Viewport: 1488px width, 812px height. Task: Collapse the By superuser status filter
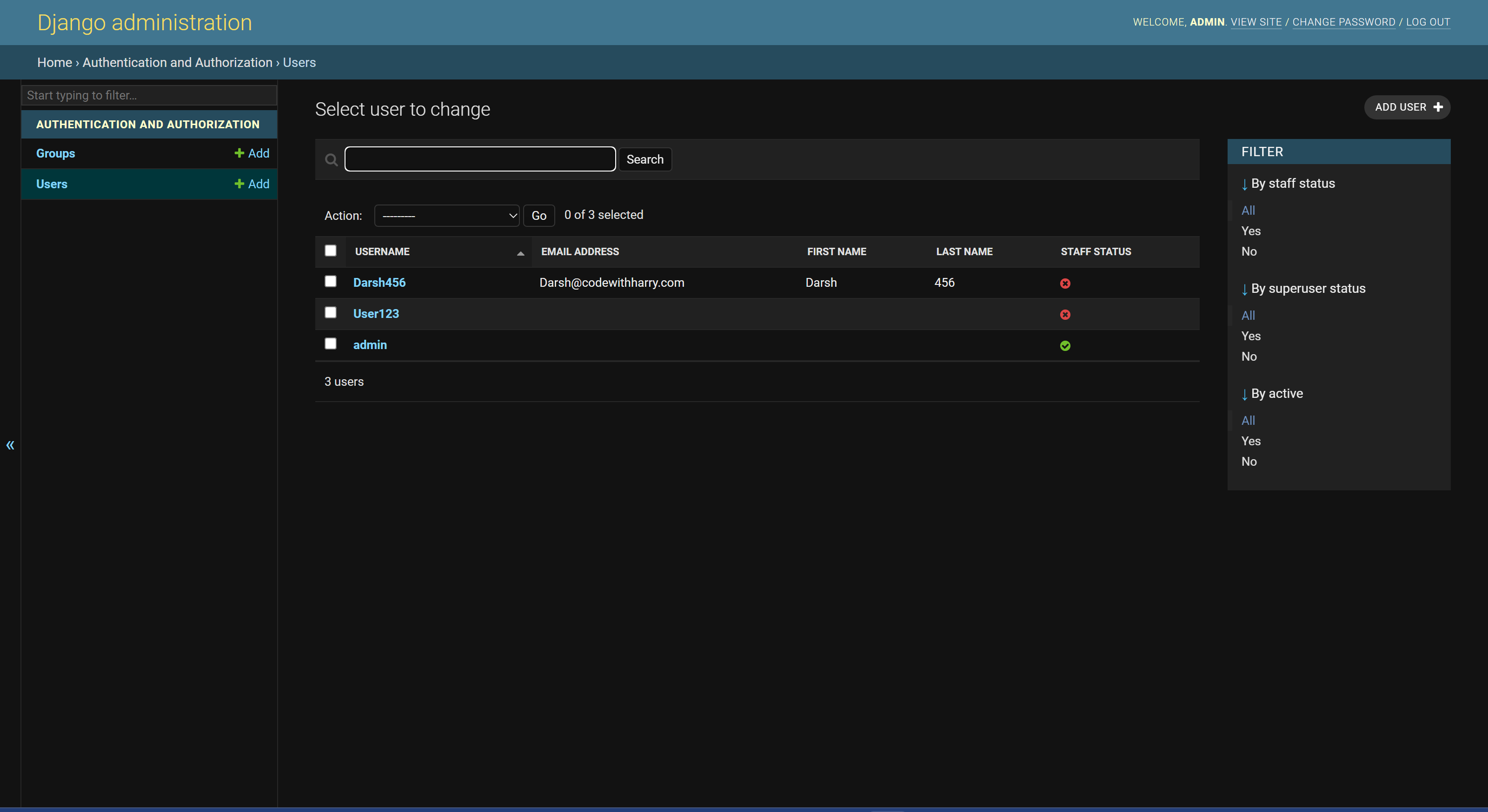1303,289
